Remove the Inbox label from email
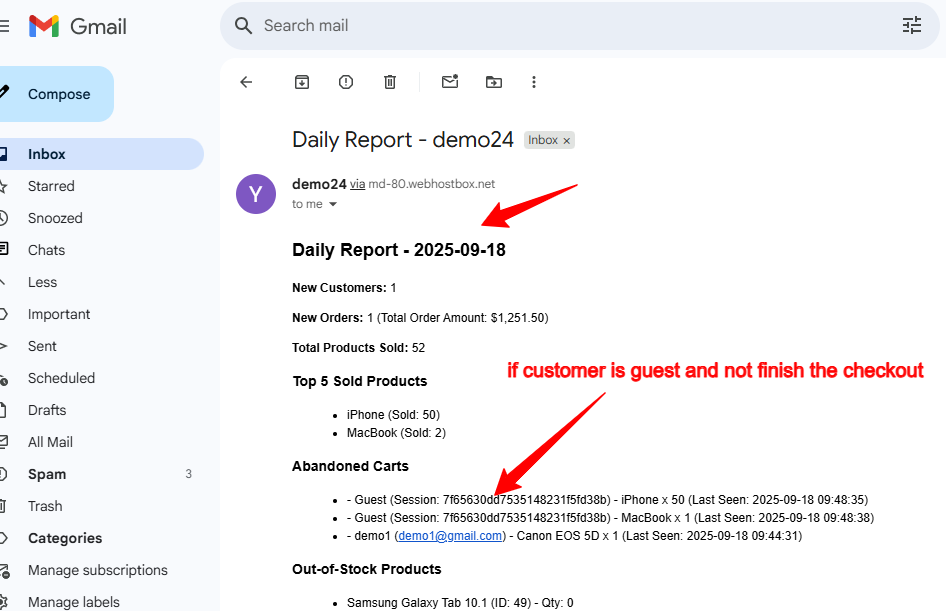This screenshot has height=611, width=946. 566,141
